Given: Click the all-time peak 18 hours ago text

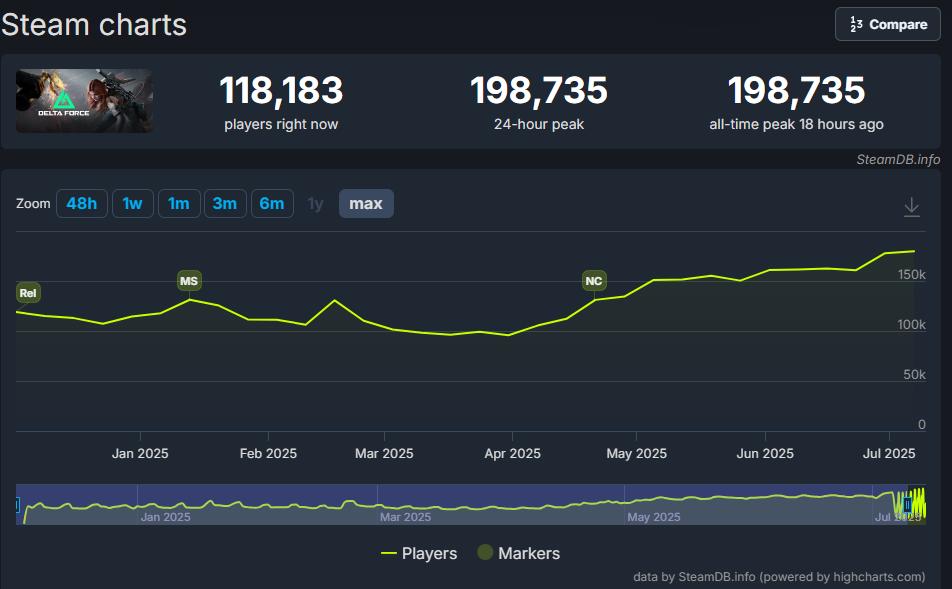Looking at the screenshot, I should click(796, 124).
